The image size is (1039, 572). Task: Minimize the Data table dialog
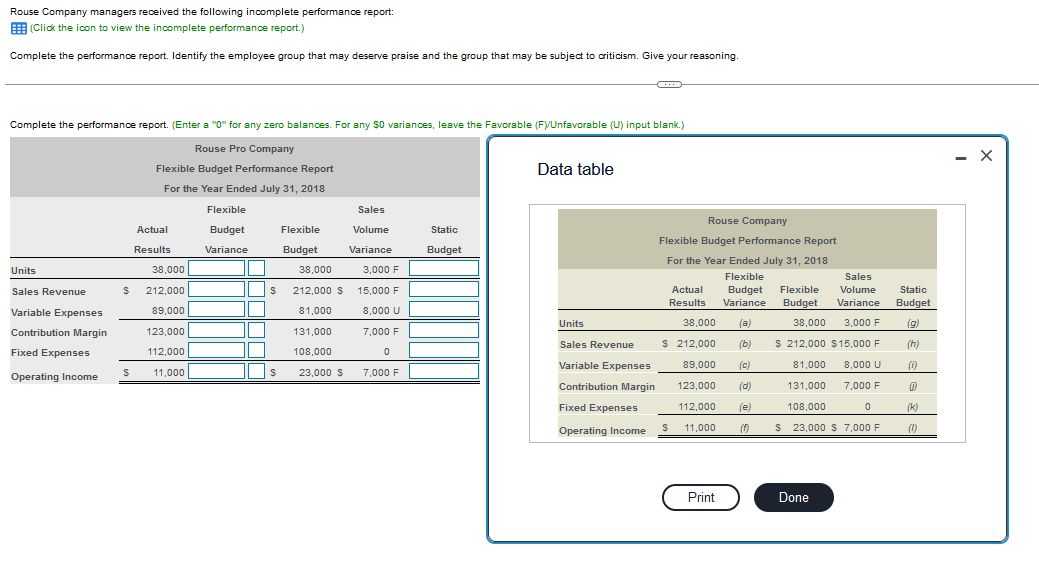[961, 158]
